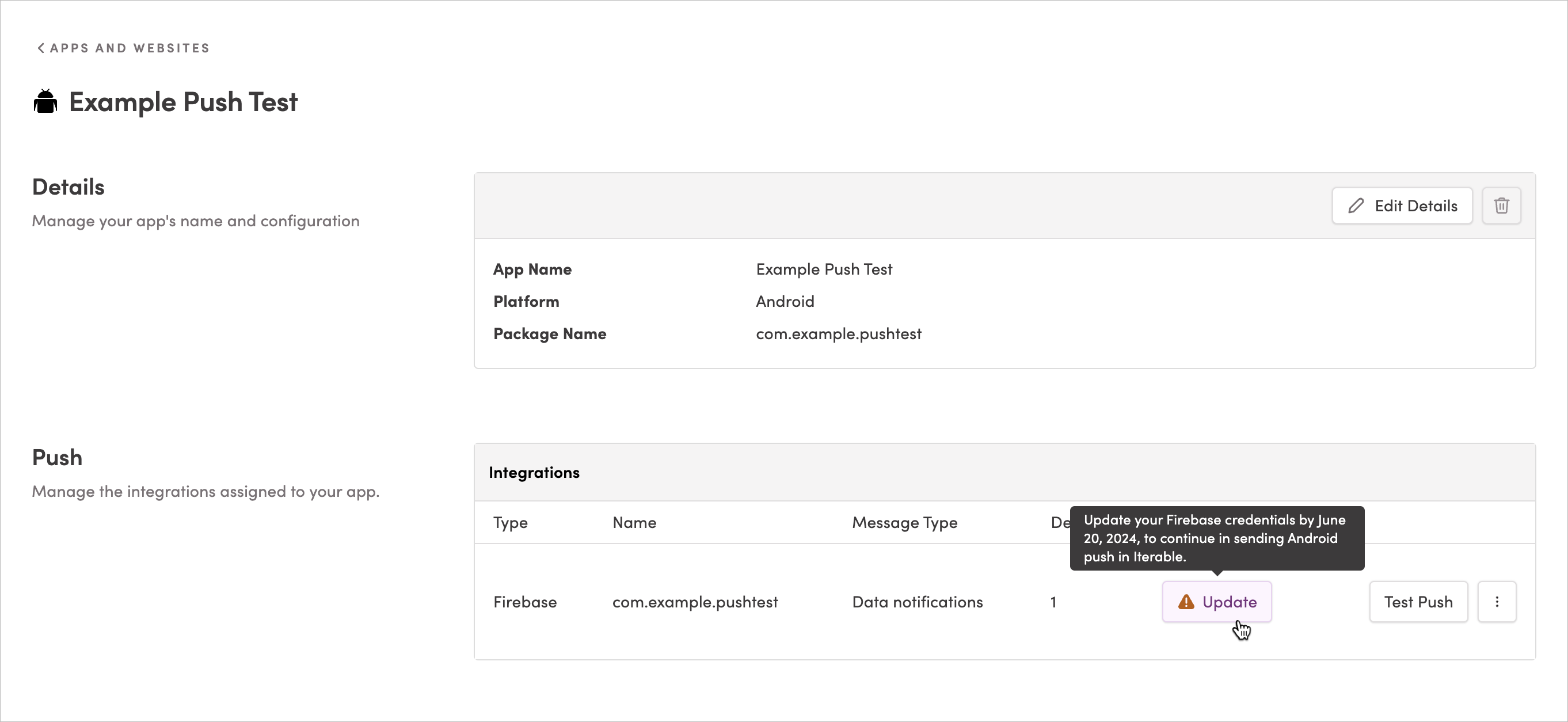1568x722 pixels.
Task: Click the Android robot icon beside title
Action: coord(45,102)
